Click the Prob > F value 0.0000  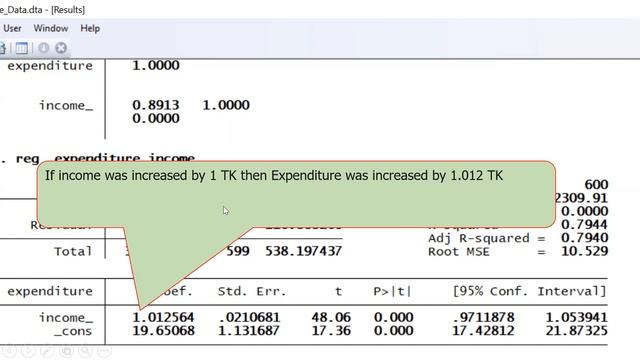(x=584, y=211)
